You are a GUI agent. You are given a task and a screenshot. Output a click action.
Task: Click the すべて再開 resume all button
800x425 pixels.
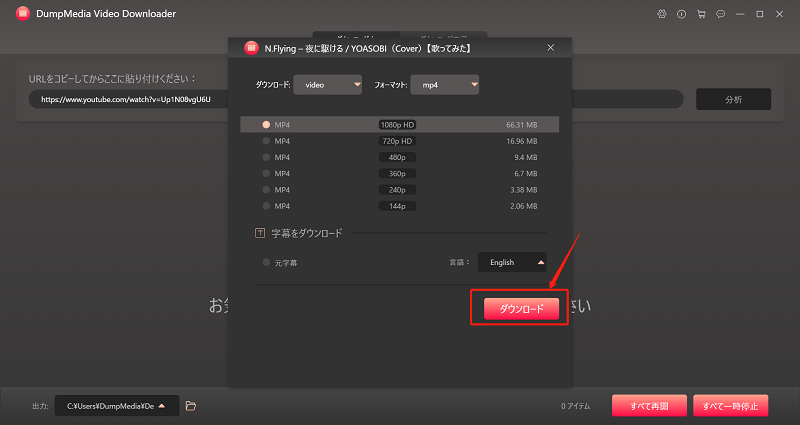[x=649, y=406]
